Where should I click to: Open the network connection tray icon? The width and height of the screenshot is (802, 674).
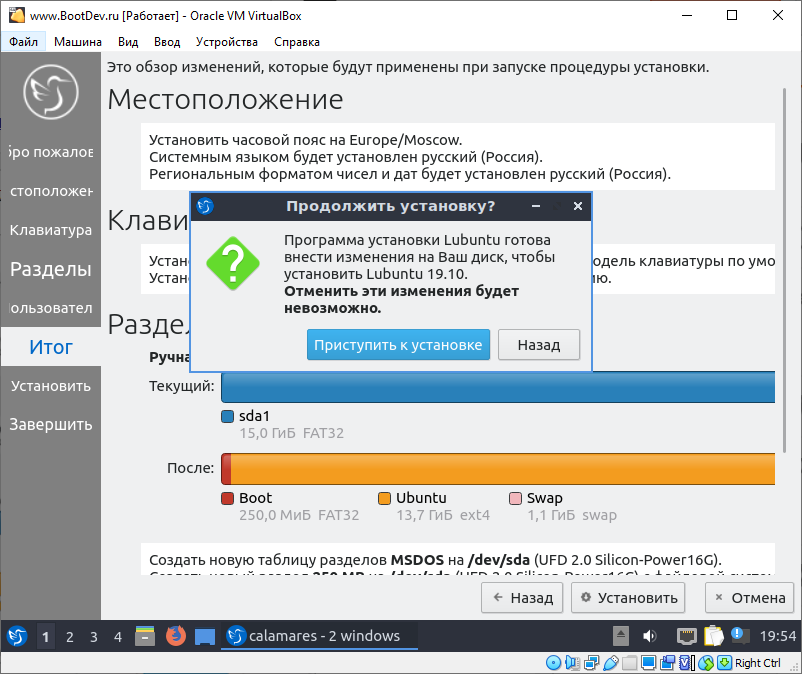[687, 636]
